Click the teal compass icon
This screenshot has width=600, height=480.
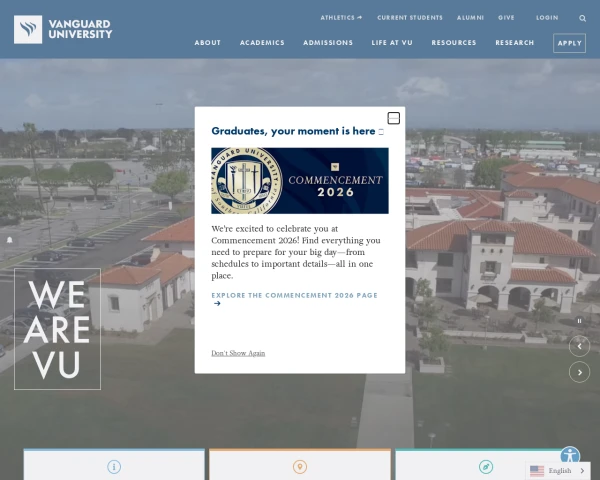point(486,467)
